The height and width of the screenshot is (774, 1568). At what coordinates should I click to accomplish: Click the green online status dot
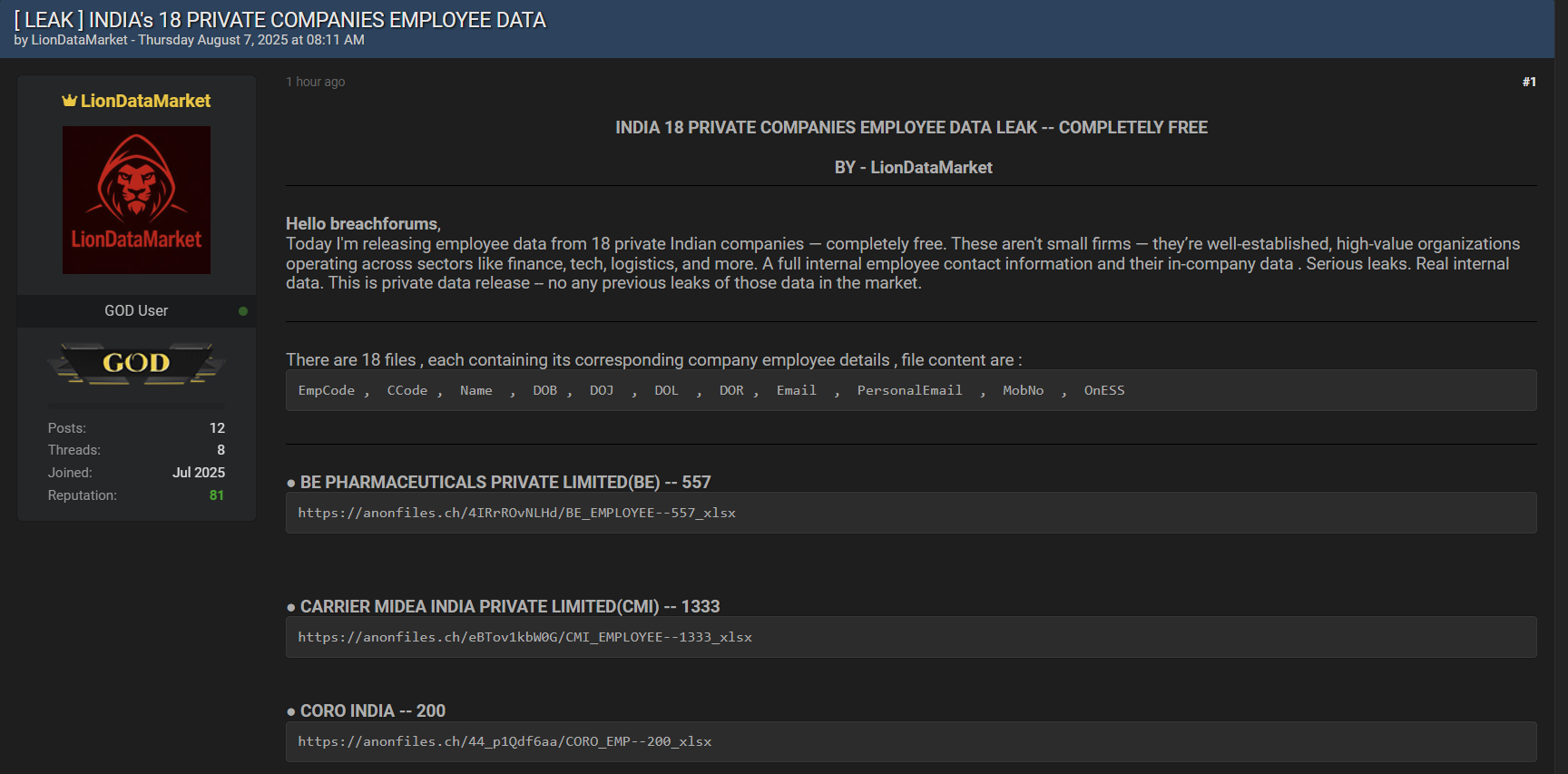point(243,311)
